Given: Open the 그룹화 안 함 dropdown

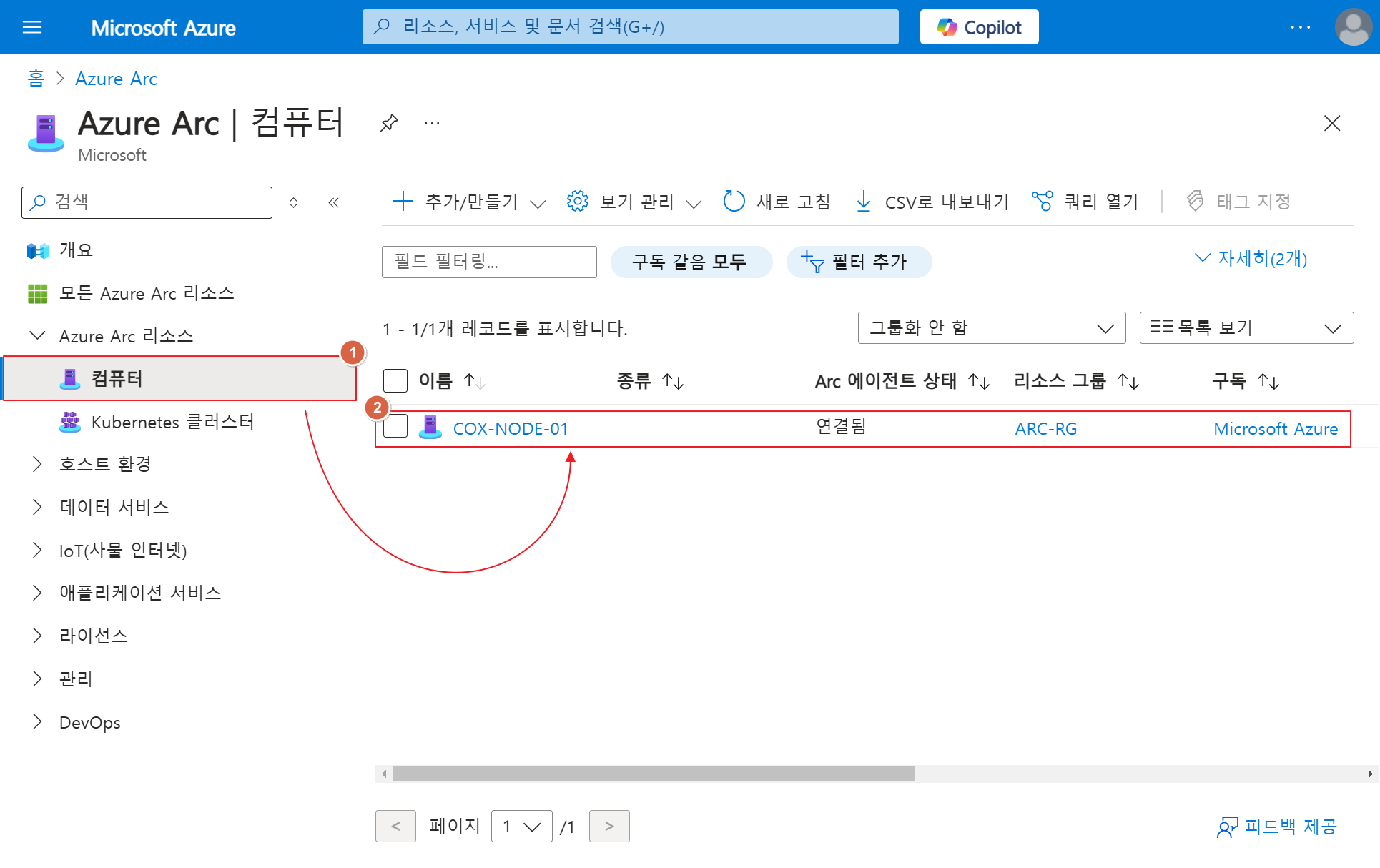Looking at the screenshot, I should point(991,328).
